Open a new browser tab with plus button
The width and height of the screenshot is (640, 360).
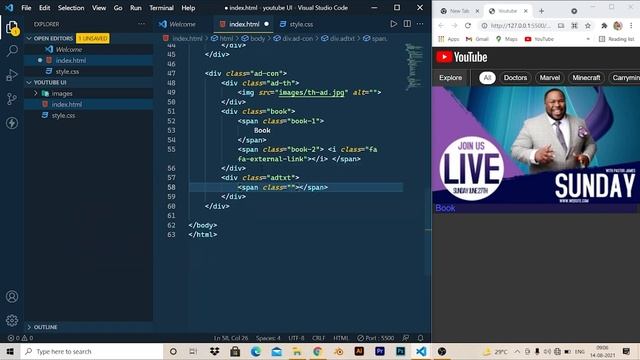542,11
